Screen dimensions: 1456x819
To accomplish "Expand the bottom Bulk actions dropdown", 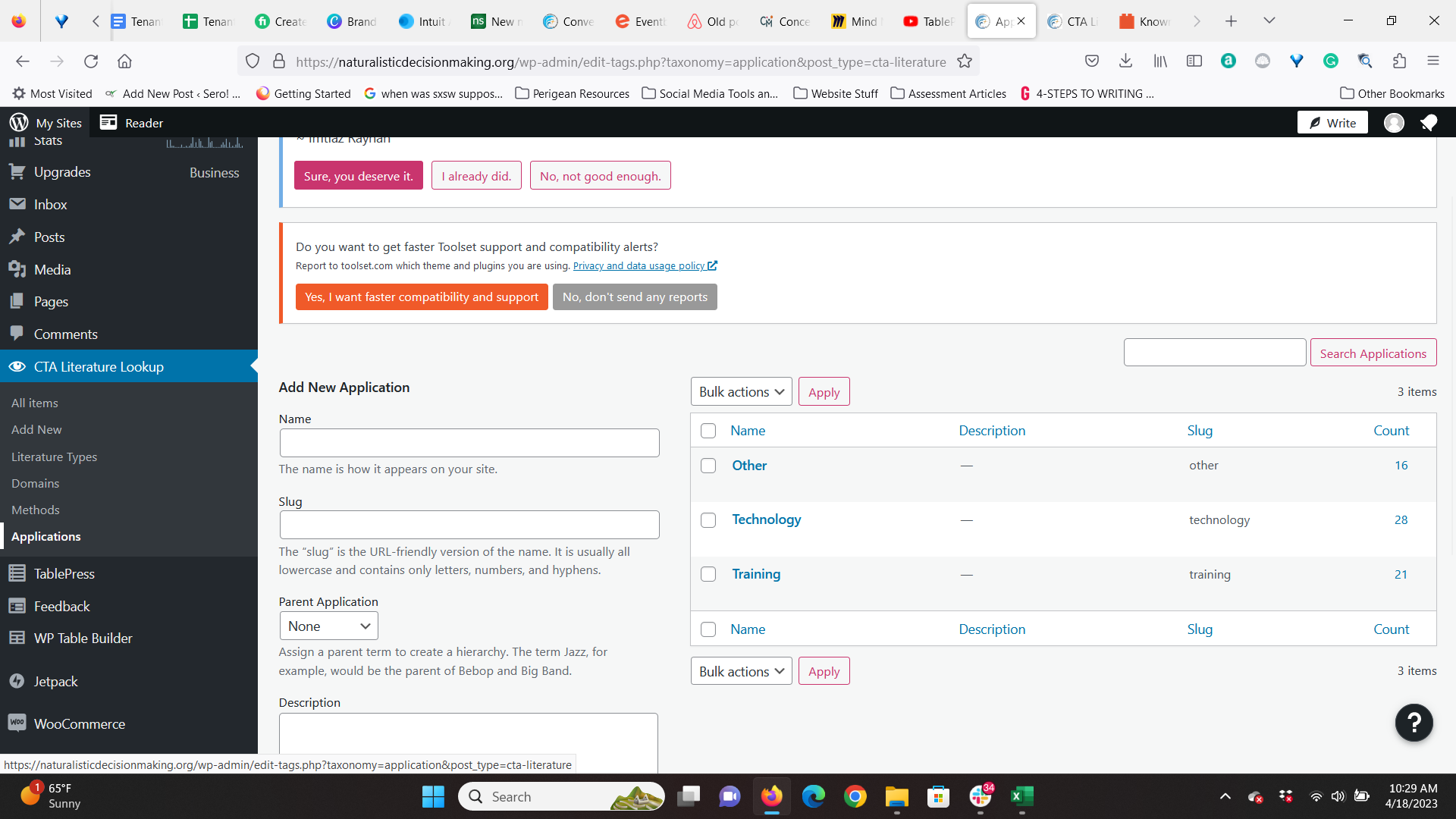I will point(741,671).
